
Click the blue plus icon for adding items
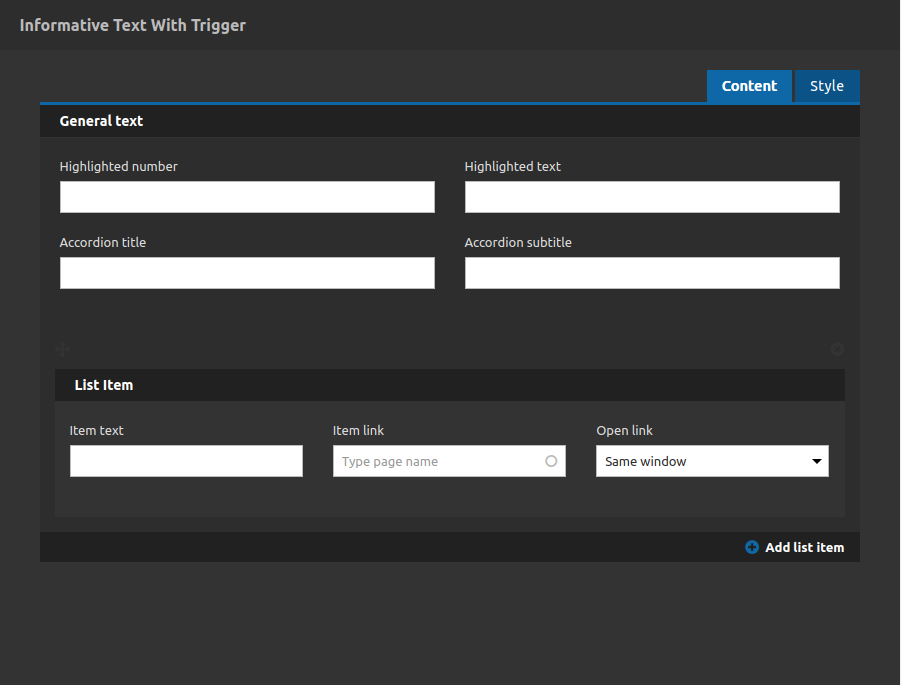click(752, 547)
